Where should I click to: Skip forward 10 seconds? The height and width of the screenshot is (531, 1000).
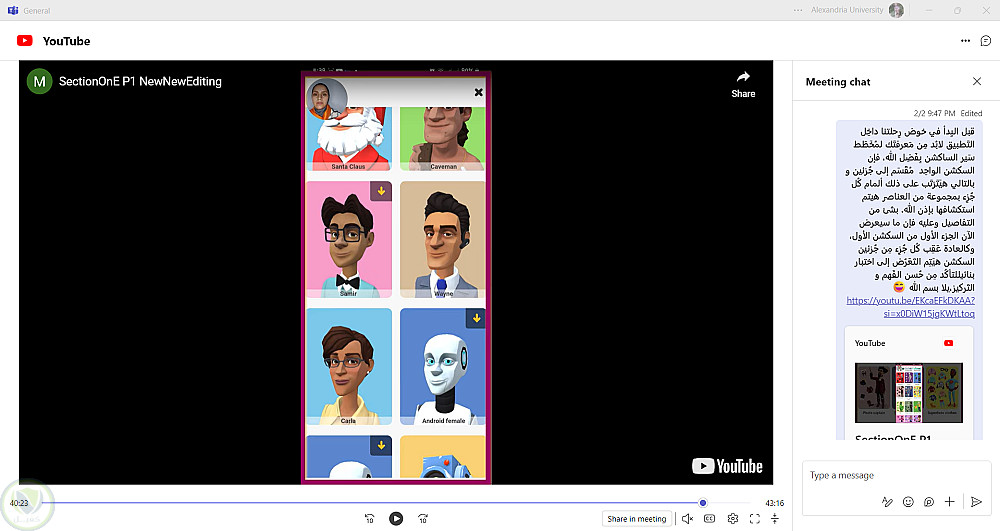423,519
